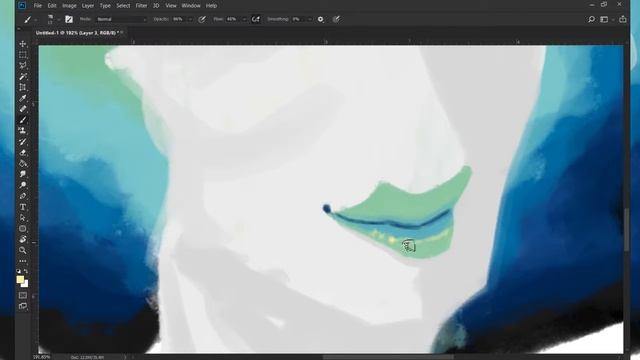This screenshot has height=360, width=640.
Task: Select the Ellipse shape tool
Action: [23, 229]
